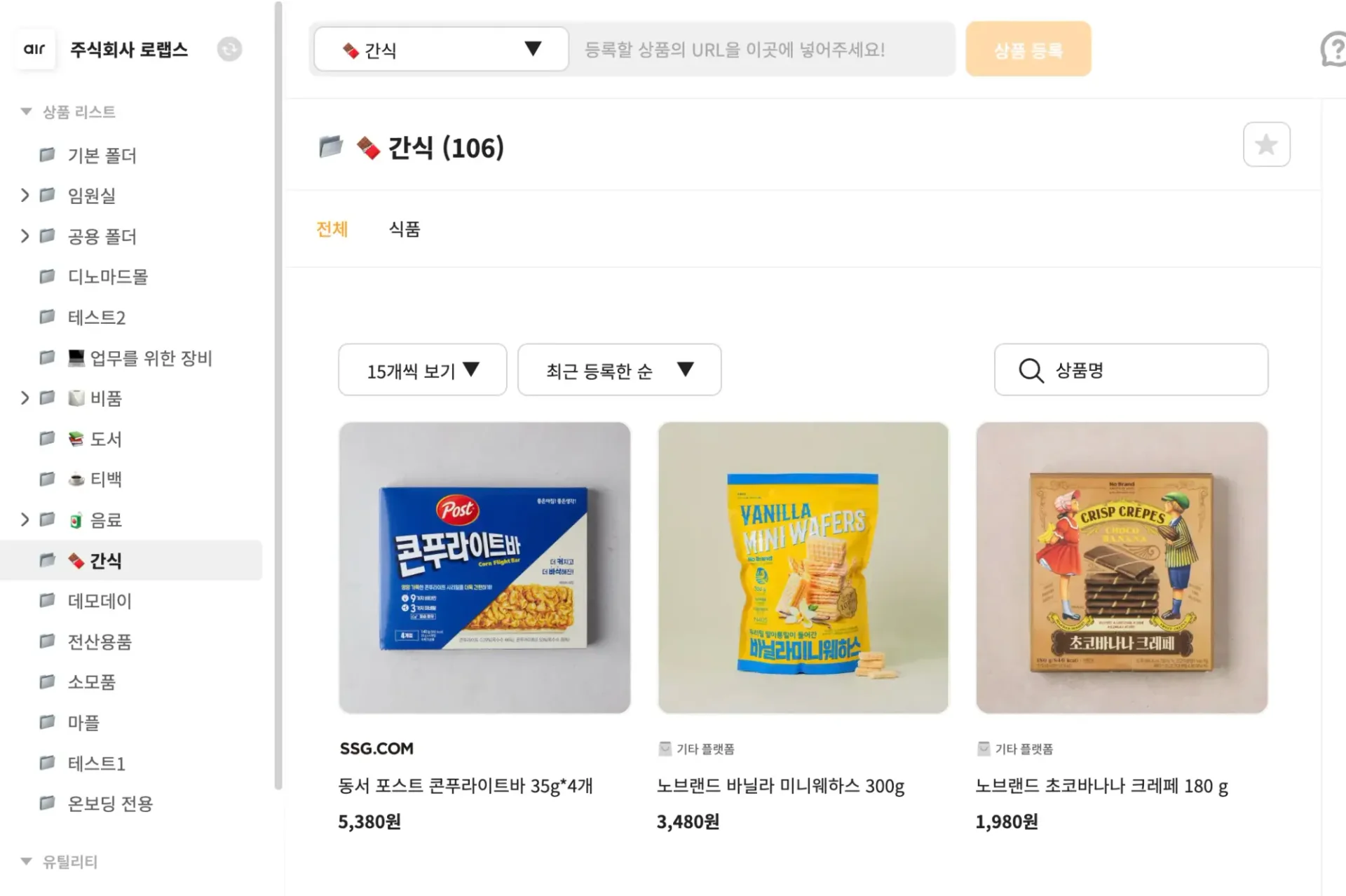The height and width of the screenshot is (896, 1346).
Task: Select the 전체 tab
Action: click(x=332, y=229)
